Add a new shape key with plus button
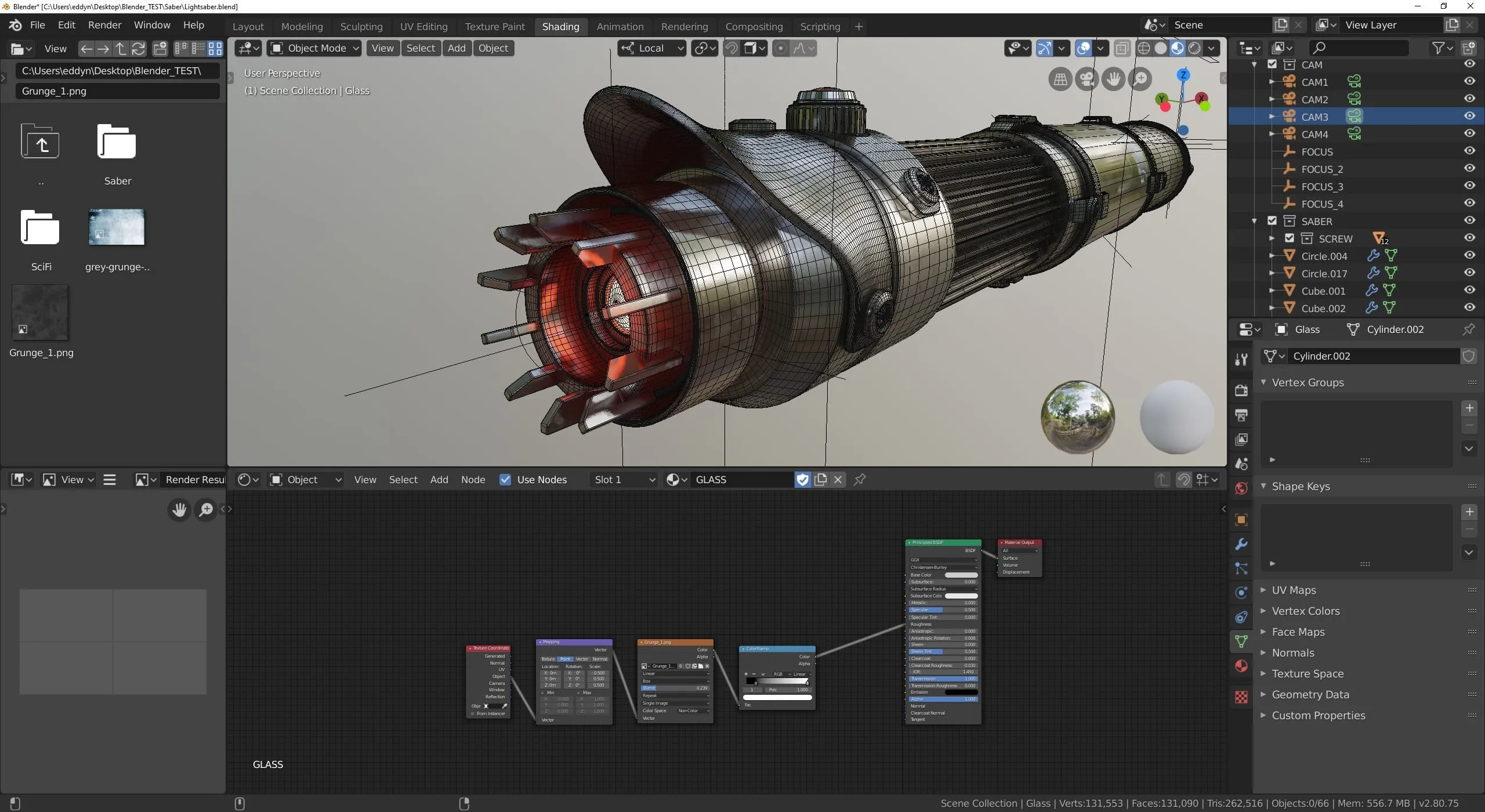The height and width of the screenshot is (812, 1485). pos(1470,512)
